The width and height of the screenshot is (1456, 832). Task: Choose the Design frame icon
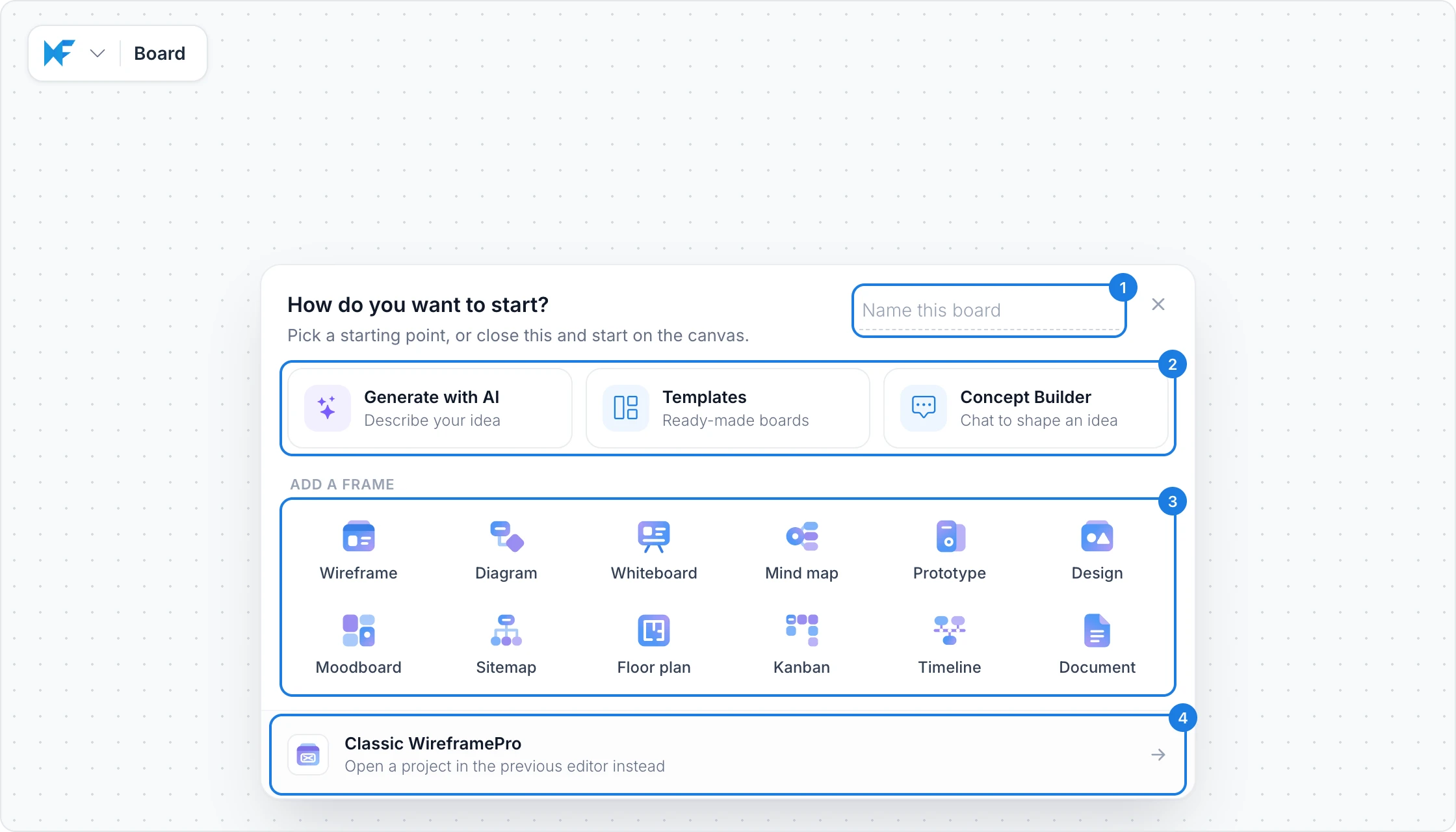pyautogui.click(x=1097, y=537)
